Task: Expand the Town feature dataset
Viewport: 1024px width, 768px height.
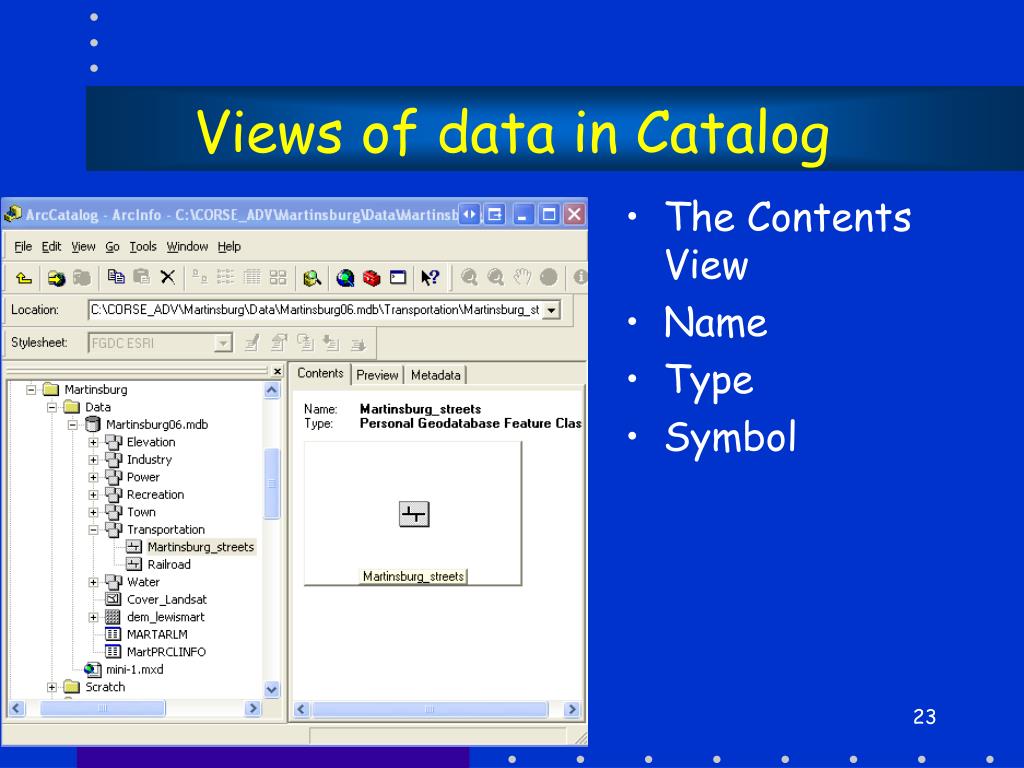Action: coord(93,513)
